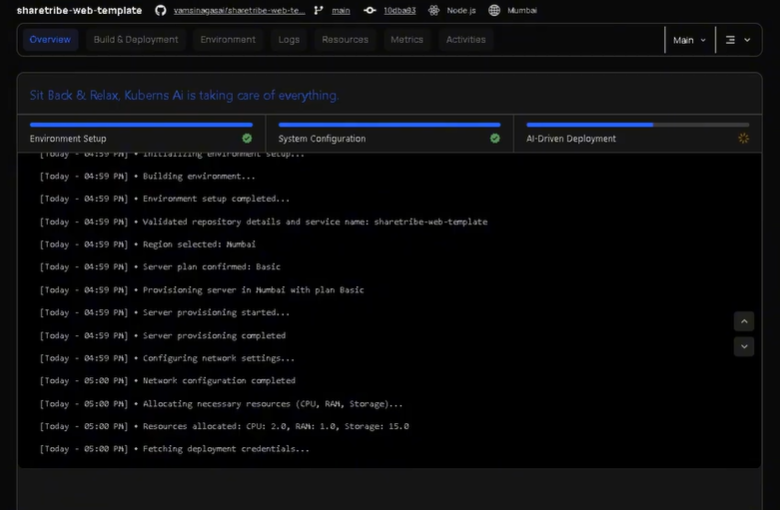Click the AI-Driven Deployment loading spinner

(744, 139)
